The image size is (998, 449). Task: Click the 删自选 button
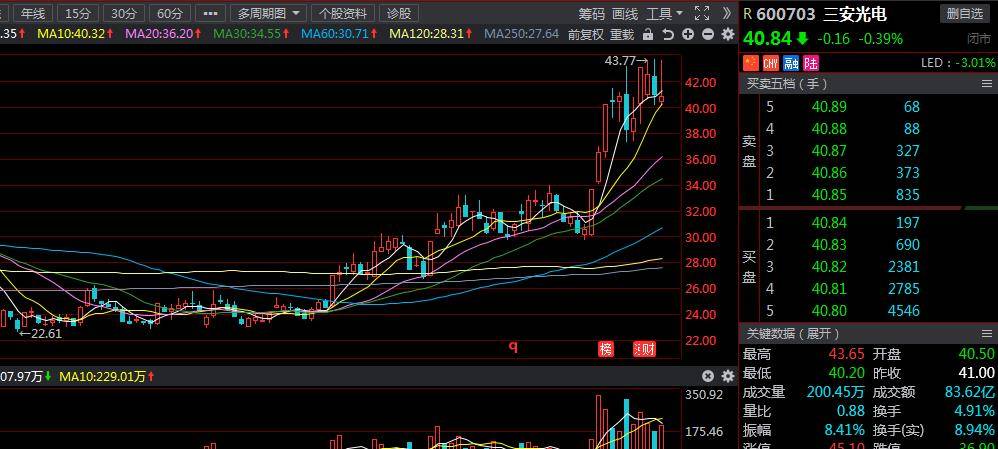(966, 13)
